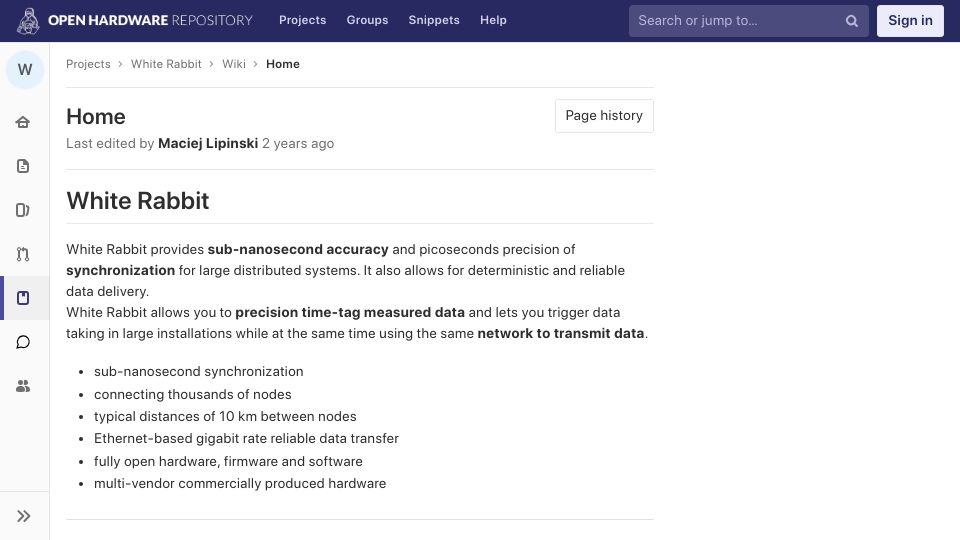Click bold text 'sub-nanosecond accuracy'
The image size is (960, 540).
pyautogui.click(x=298, y=249)
